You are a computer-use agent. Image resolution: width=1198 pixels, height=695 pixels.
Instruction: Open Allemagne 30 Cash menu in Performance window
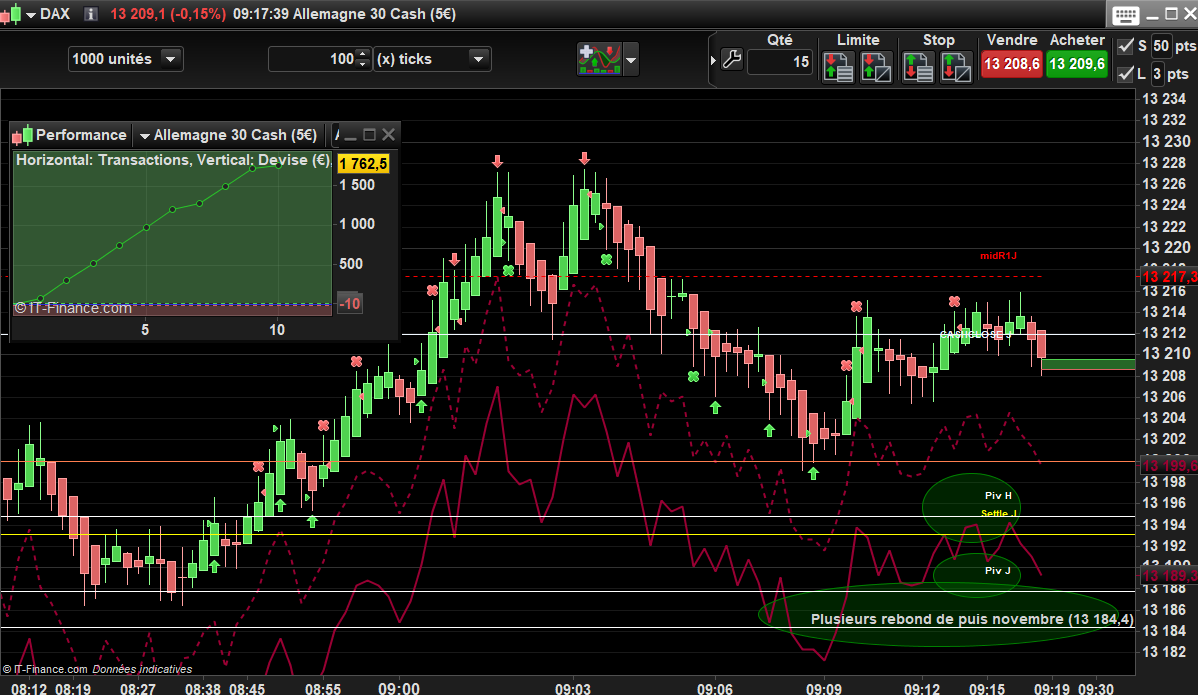(x=145, y=135)
